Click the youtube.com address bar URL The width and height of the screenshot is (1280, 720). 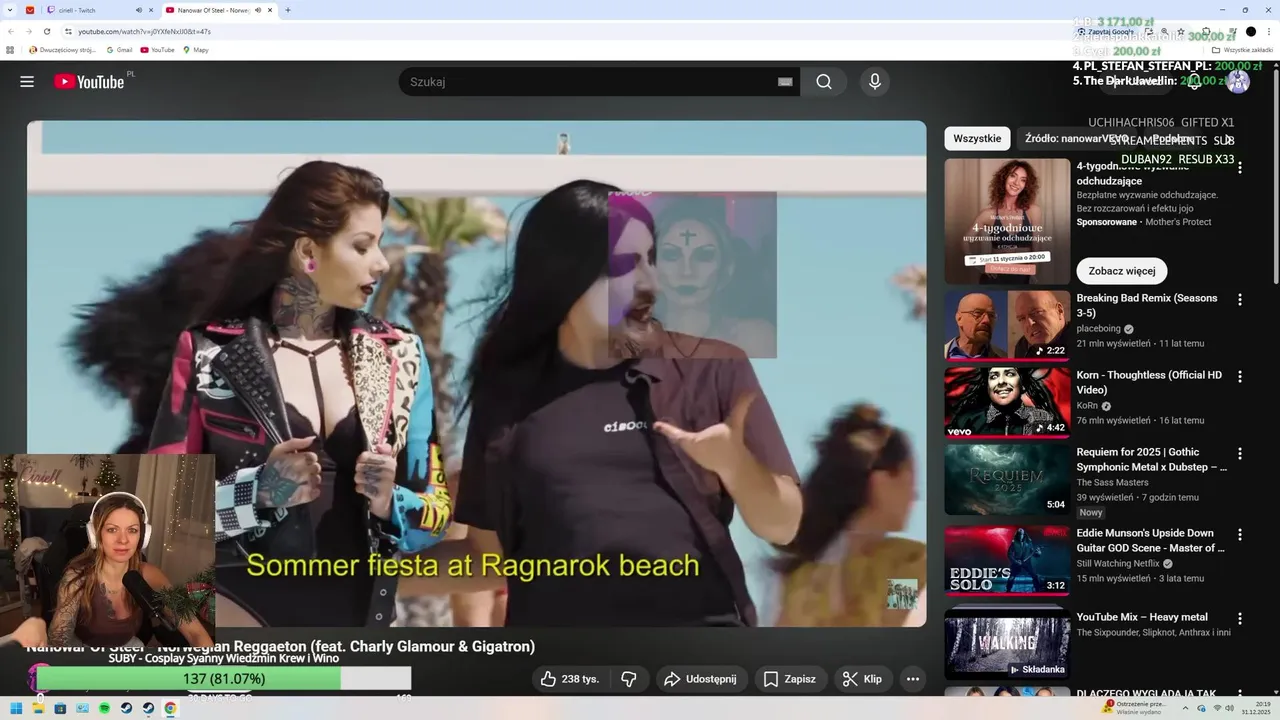click(x=144, y=31)
